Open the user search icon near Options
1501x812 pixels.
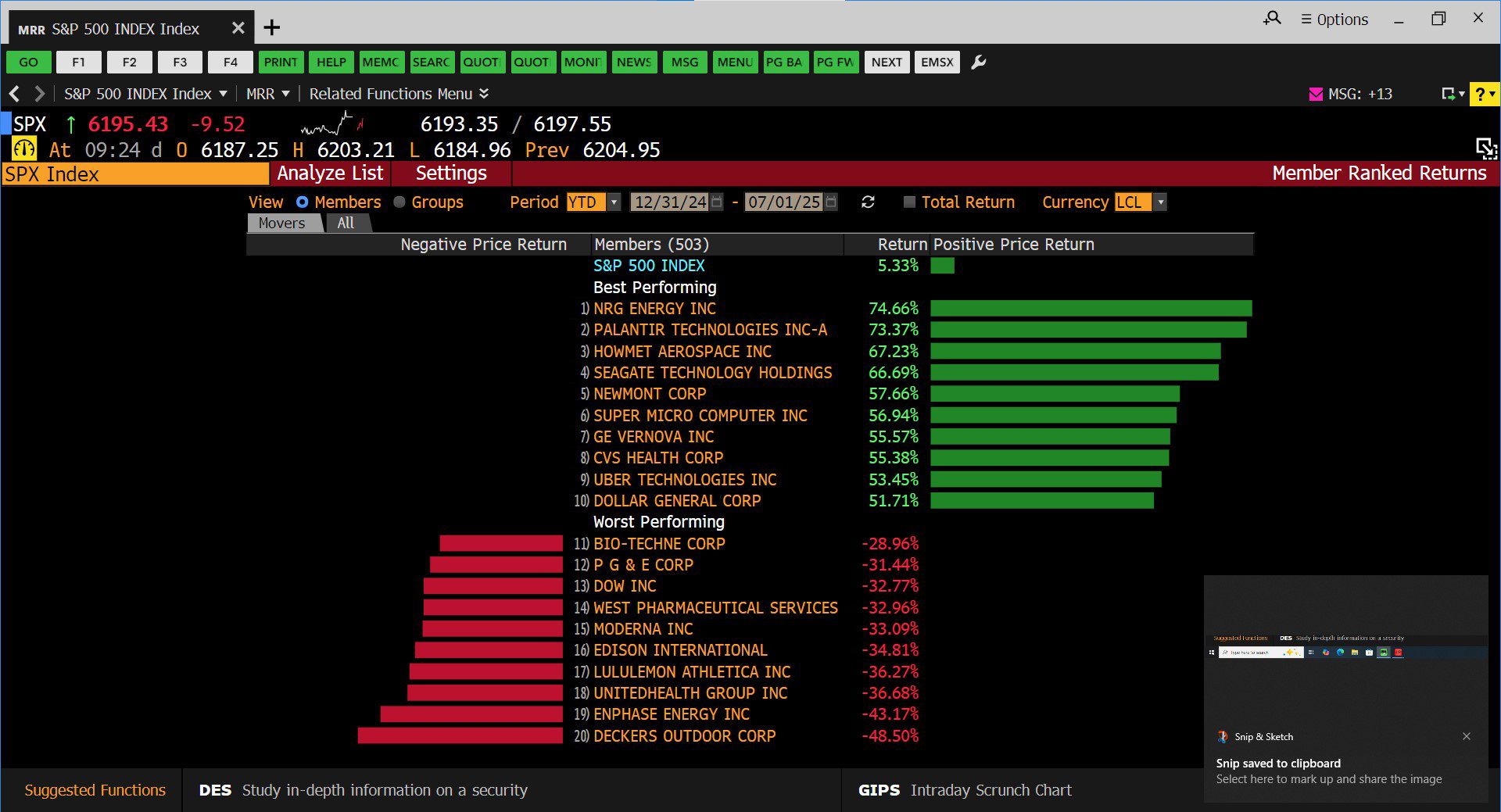click(x=1273, y=18)
